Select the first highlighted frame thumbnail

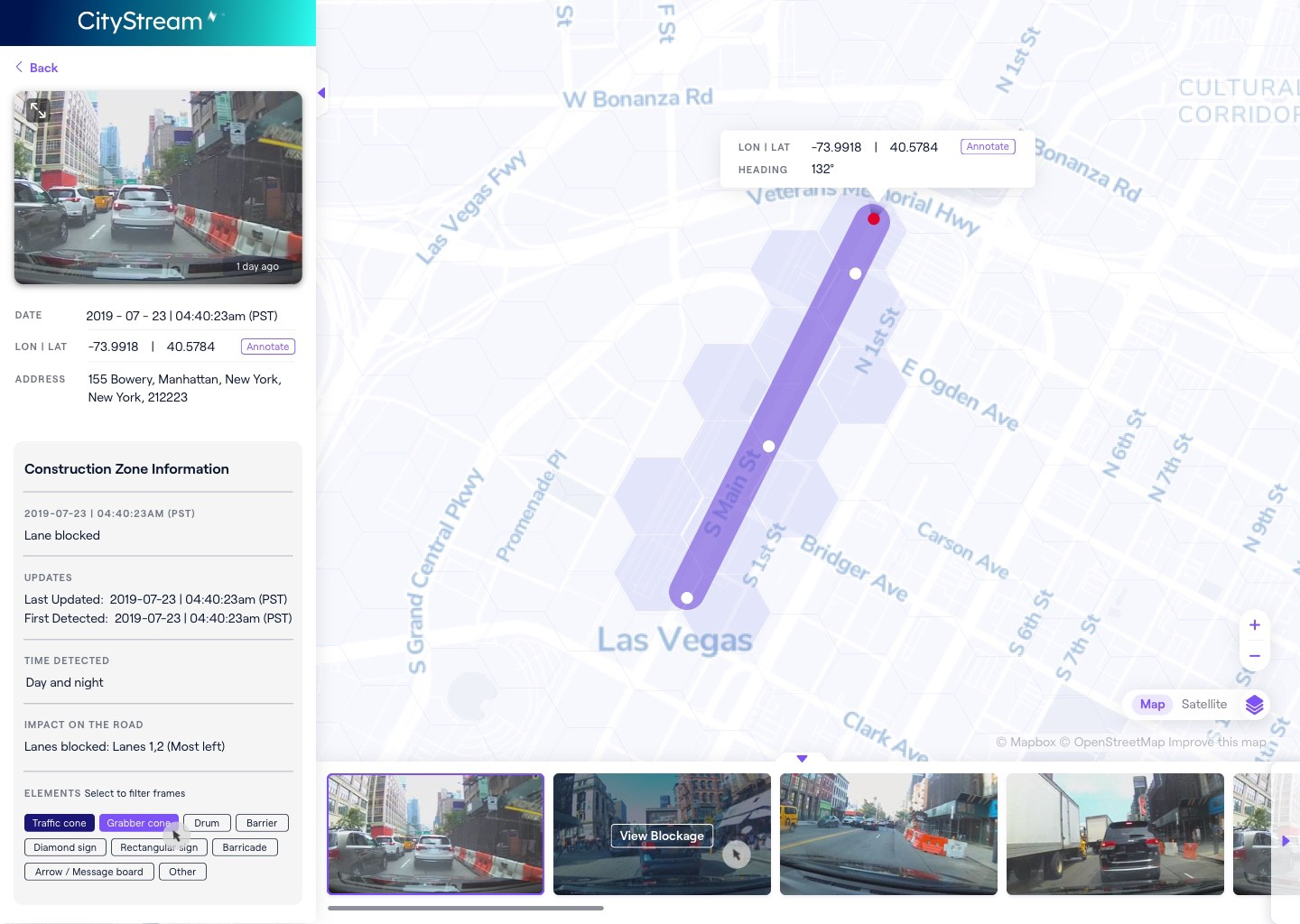(x=435, y=834)
